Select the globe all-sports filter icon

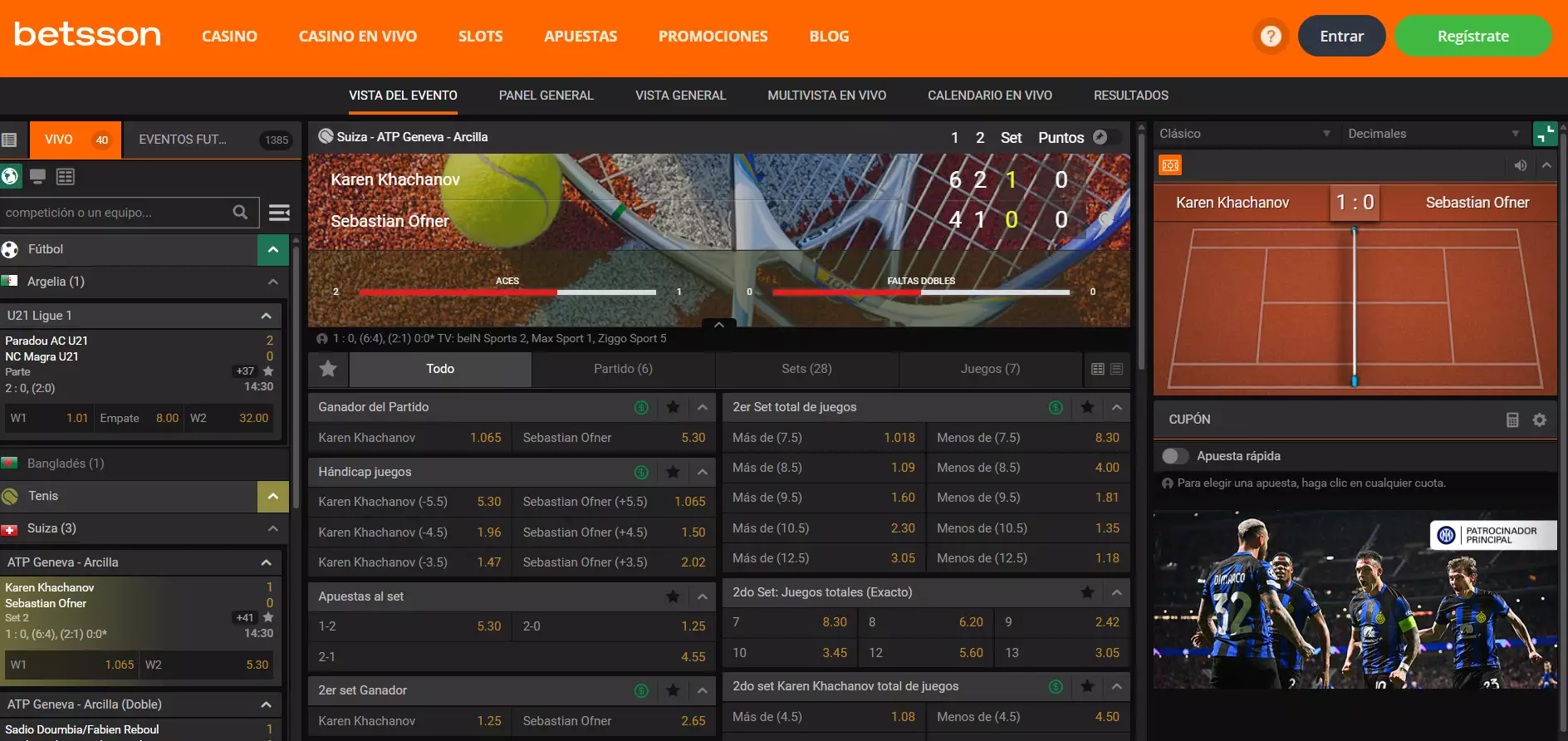tap(10, 176)
